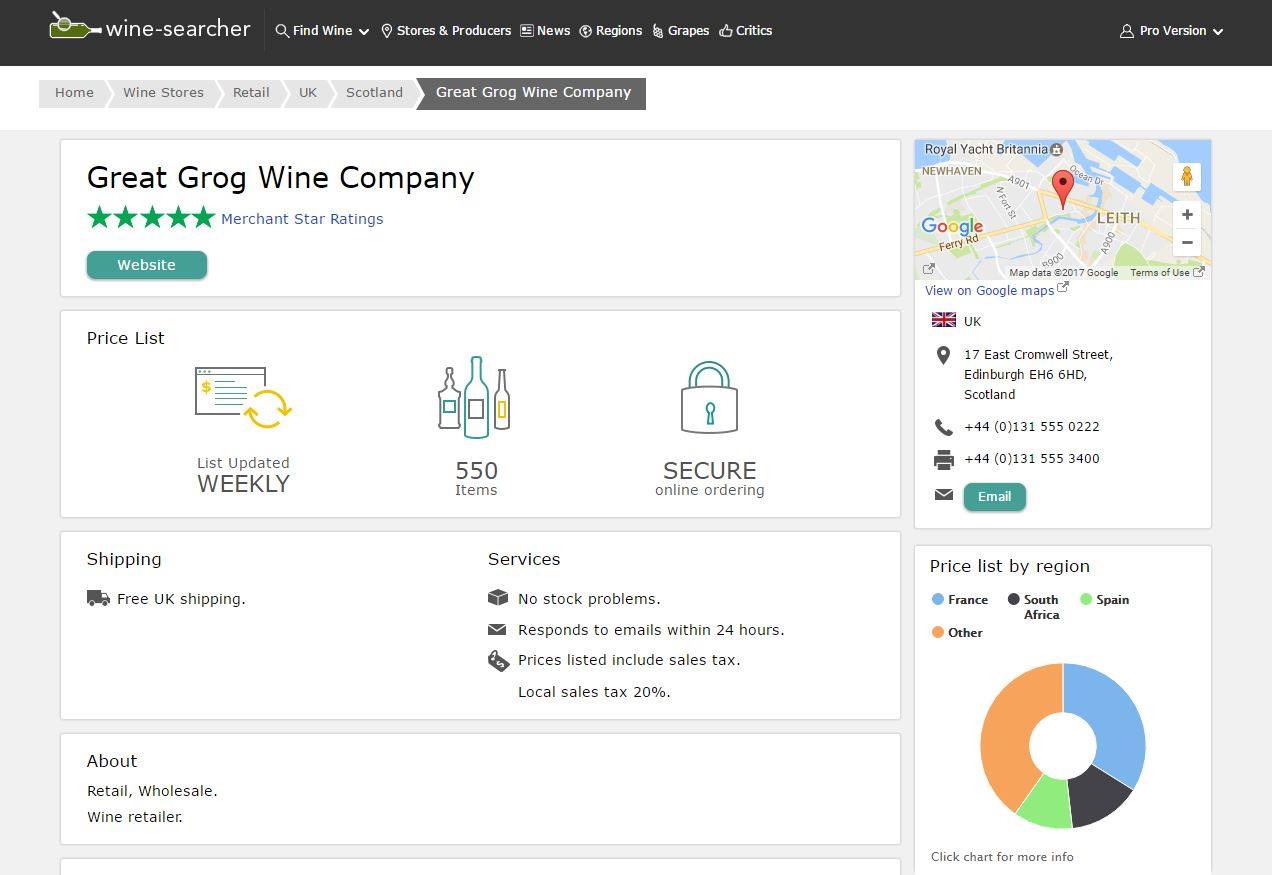The width and height of the screenshot is (1272, 875).
Task: Select the UK breadcrumb
Action: (308, 93)
